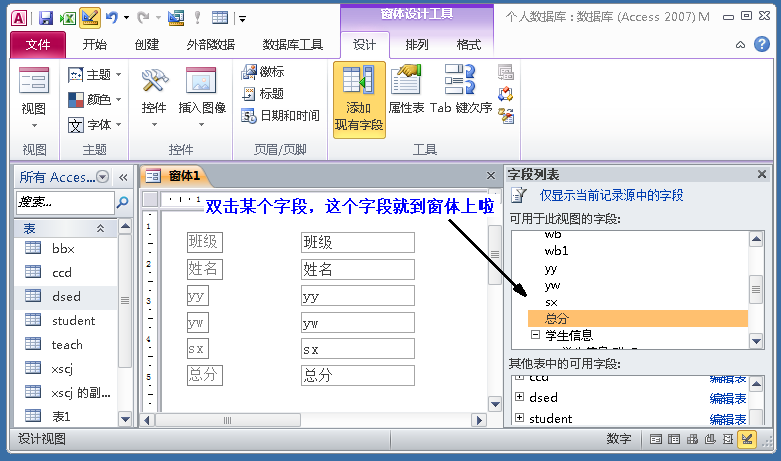Click the navigation pane 搜索 search box

[x=65, y=202]
